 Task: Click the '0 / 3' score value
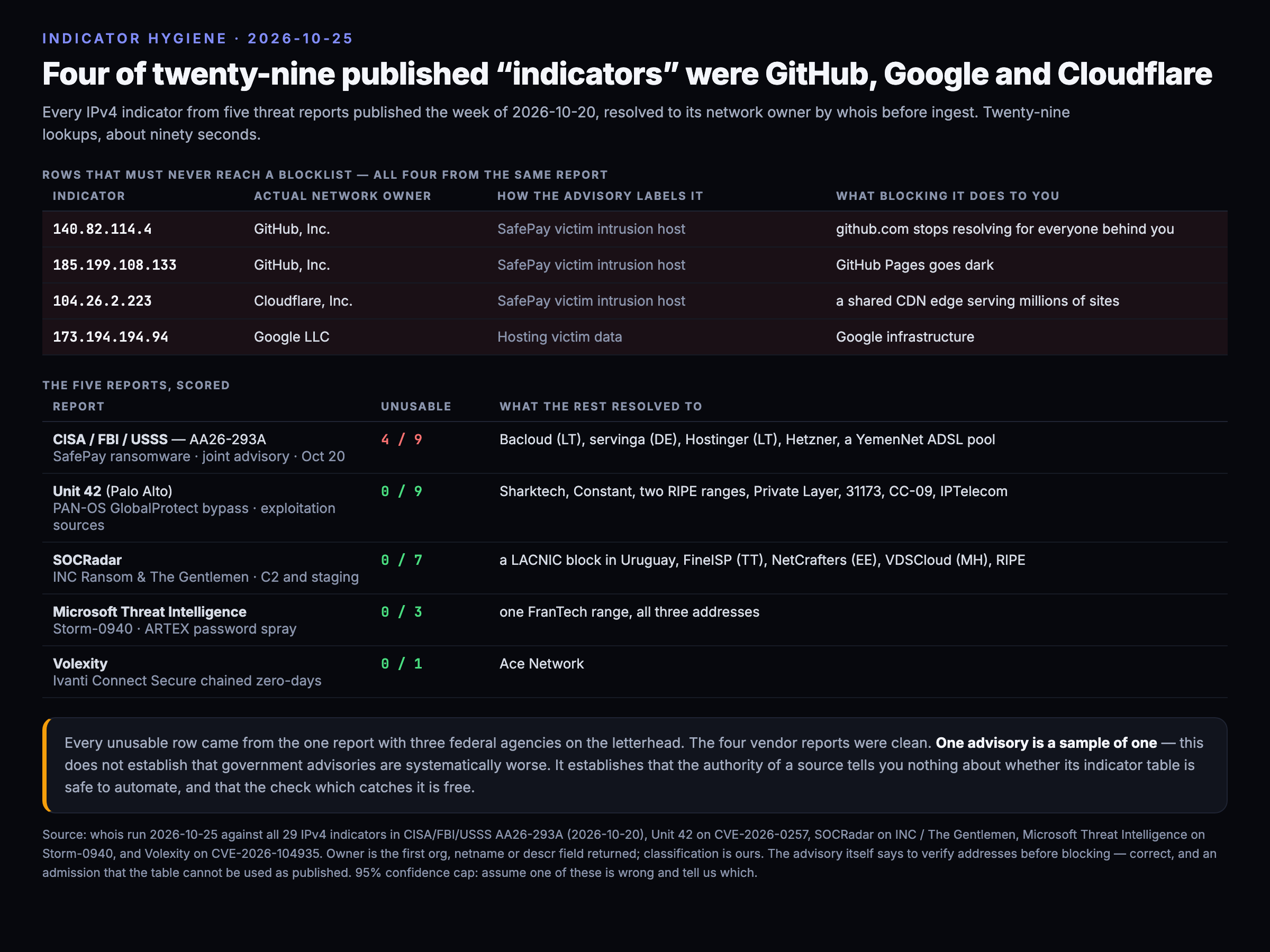(x=402, y=612)
